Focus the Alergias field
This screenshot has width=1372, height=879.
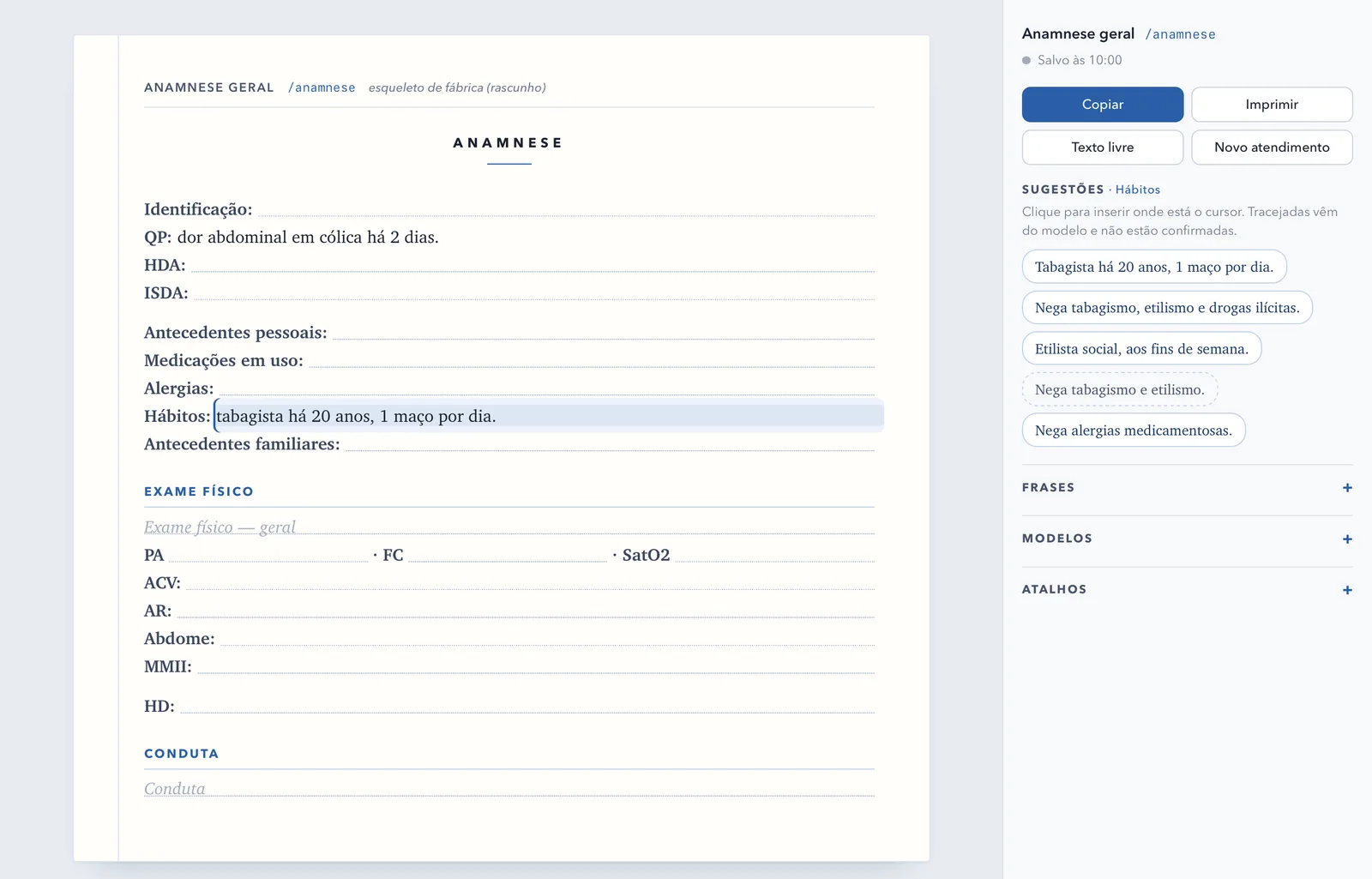(x=547, y=388)
